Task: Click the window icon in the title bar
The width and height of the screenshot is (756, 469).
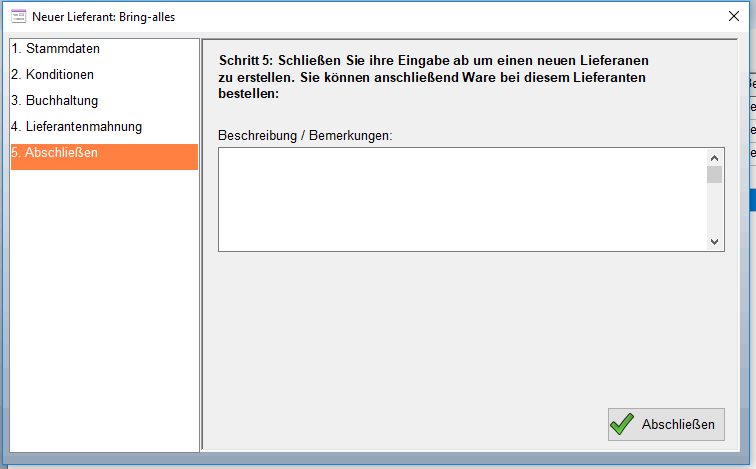Action: click(x=18, y=16)
